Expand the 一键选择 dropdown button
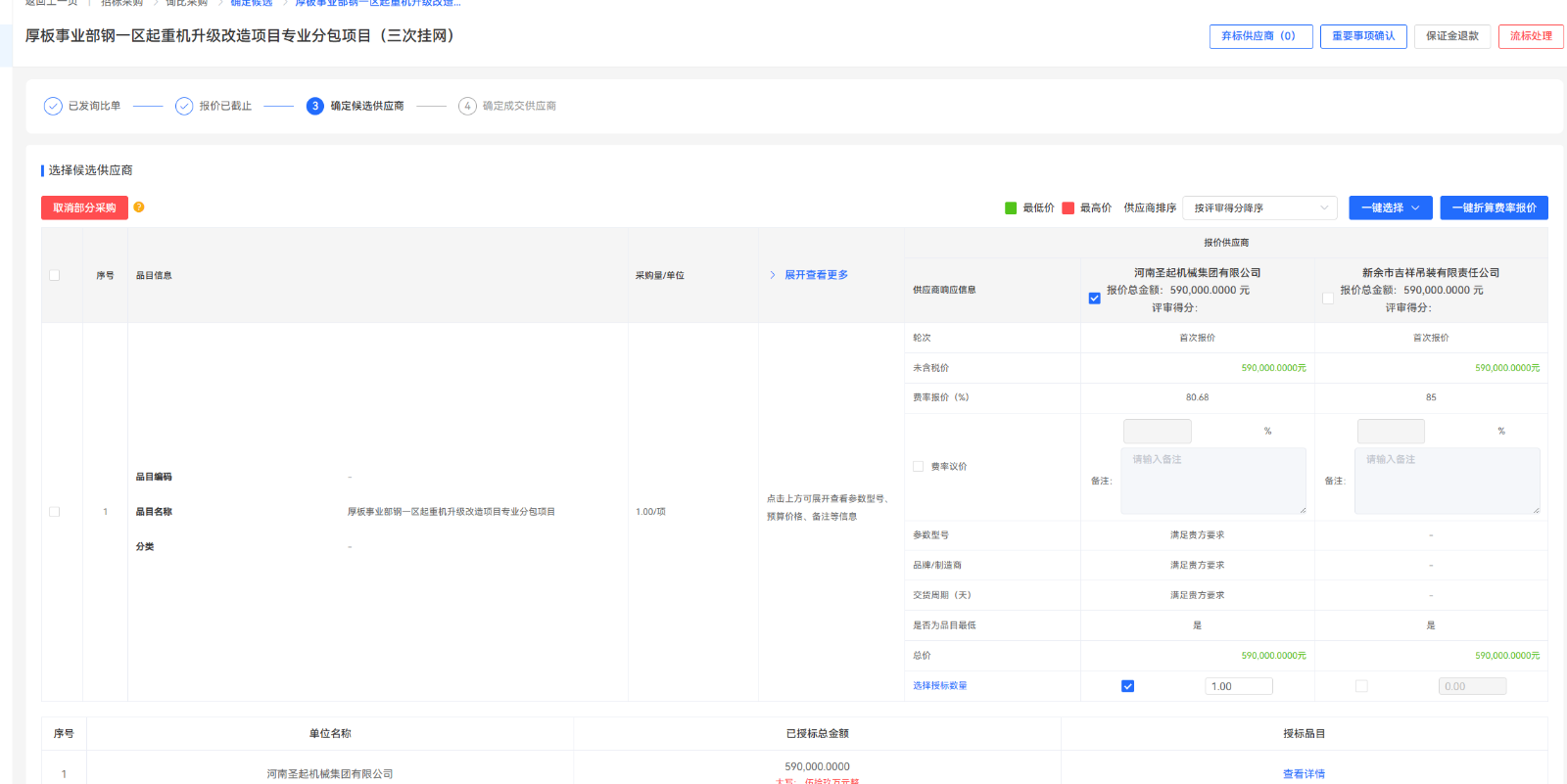This screenshot has width=1567, height=784. [1390, 208]
